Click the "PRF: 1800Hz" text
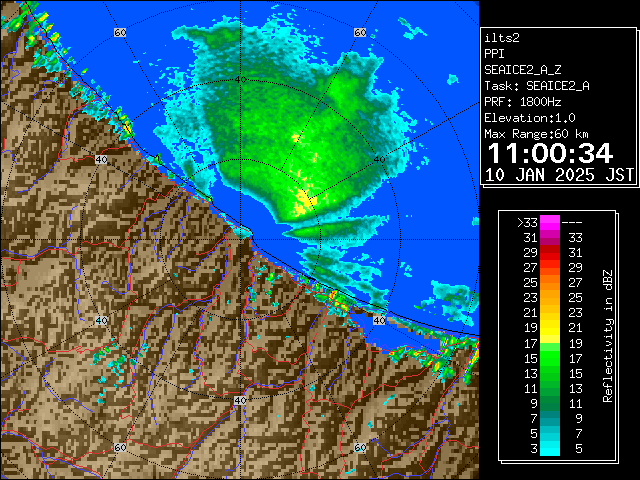640x480 pixels. [x=522, y=102]
